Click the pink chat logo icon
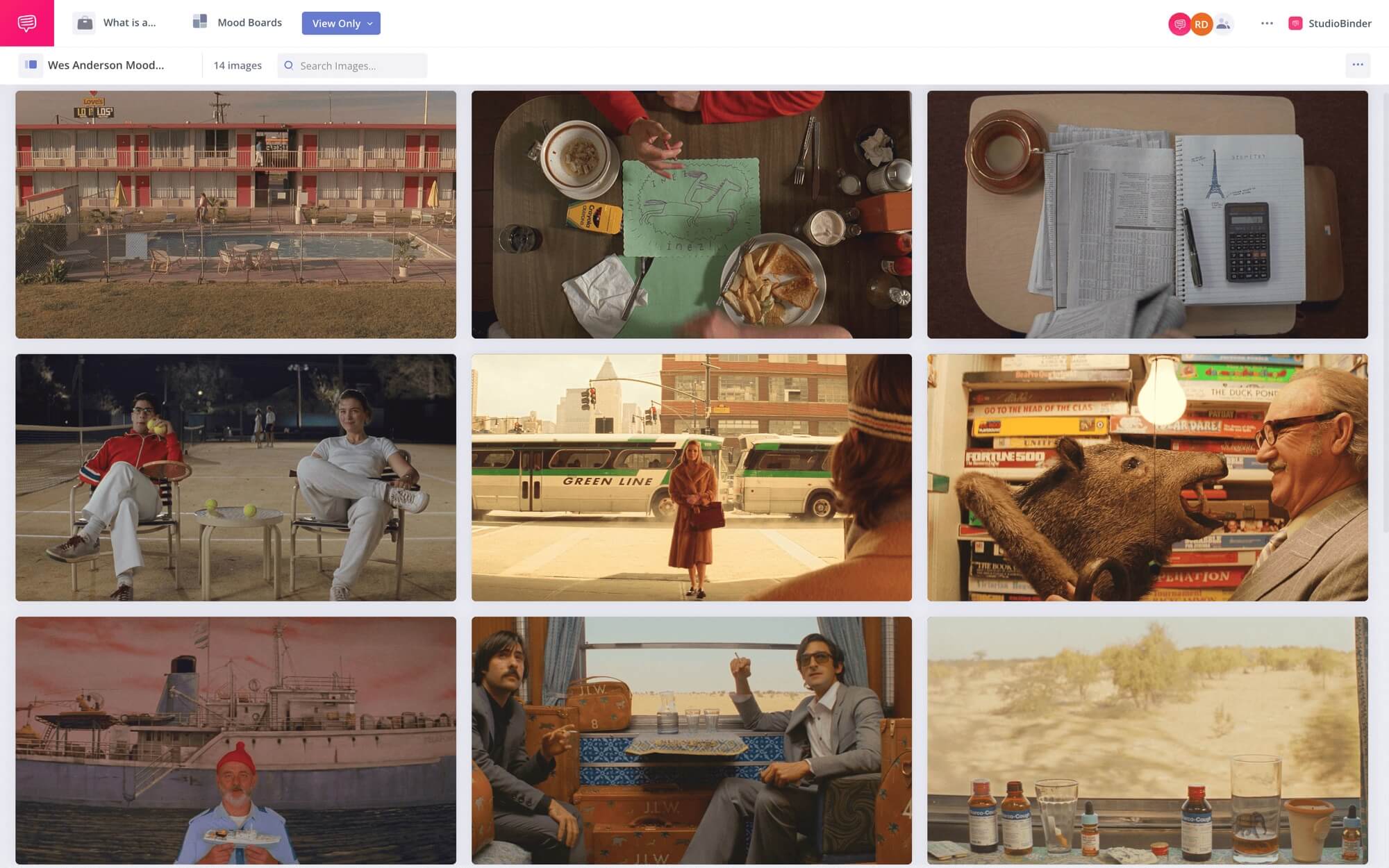Image resolution: width=1389 pixels, height=868 pixels. [27, 23]
